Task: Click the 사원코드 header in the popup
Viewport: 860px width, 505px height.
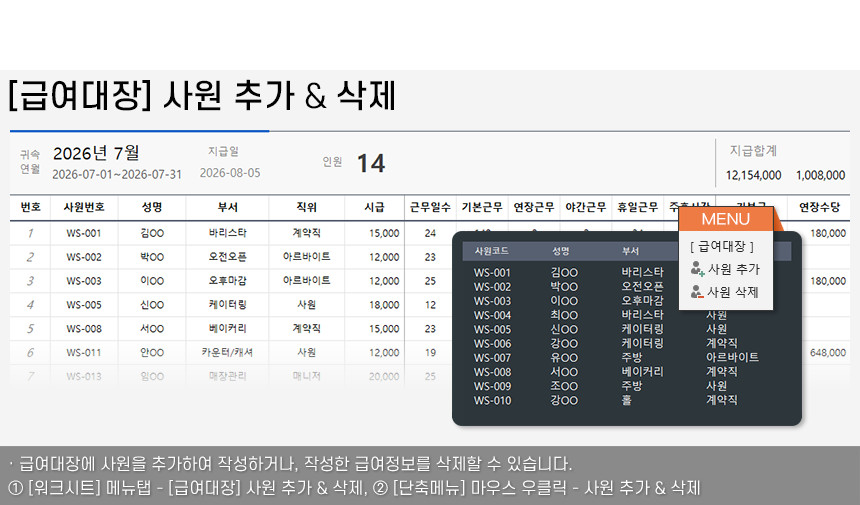Action: [491, 251]
